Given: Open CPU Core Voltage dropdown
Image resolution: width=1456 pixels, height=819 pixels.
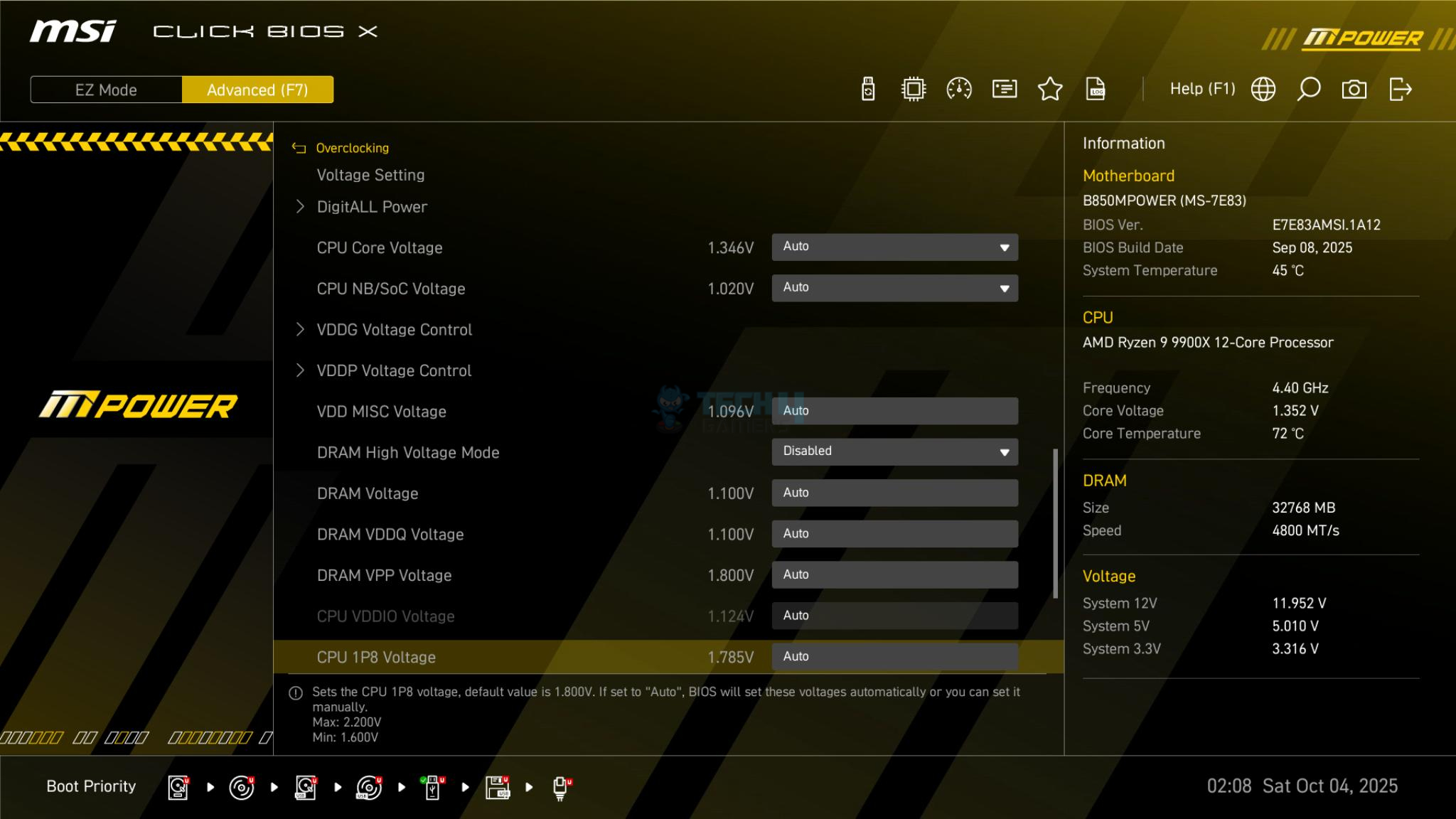Looking at the screenshot, I should (894, 247).
